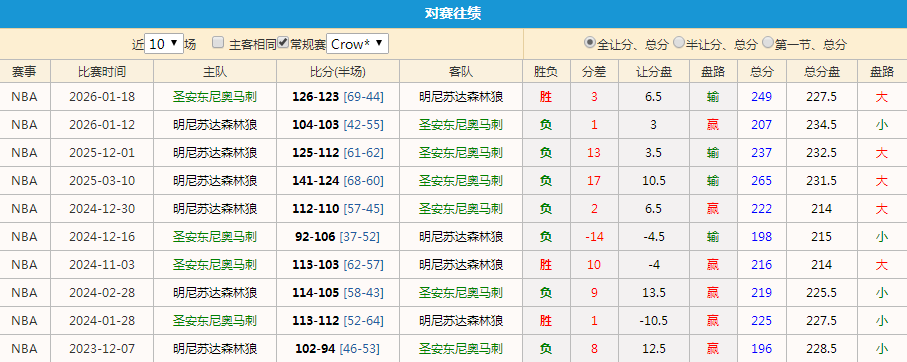Viewport: 907px width, 362px height.
Task: Select the 第一节、总分 radio button
Action: point(768,42)
